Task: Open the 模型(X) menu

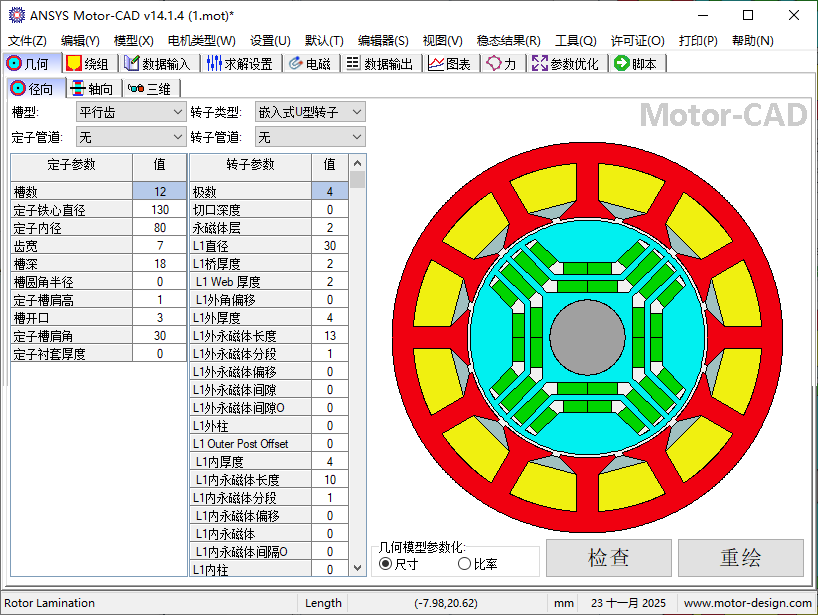Action: pyautogui.click(x=134, y=41)
